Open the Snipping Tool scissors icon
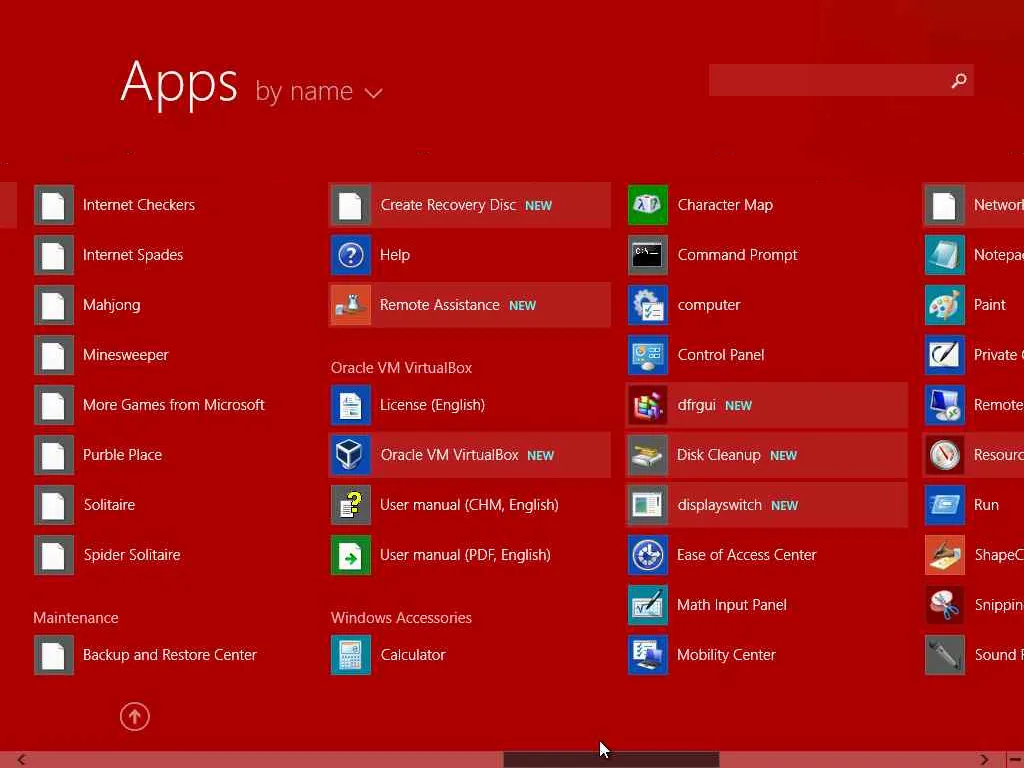1024x768 pixels. coord(944,605)
